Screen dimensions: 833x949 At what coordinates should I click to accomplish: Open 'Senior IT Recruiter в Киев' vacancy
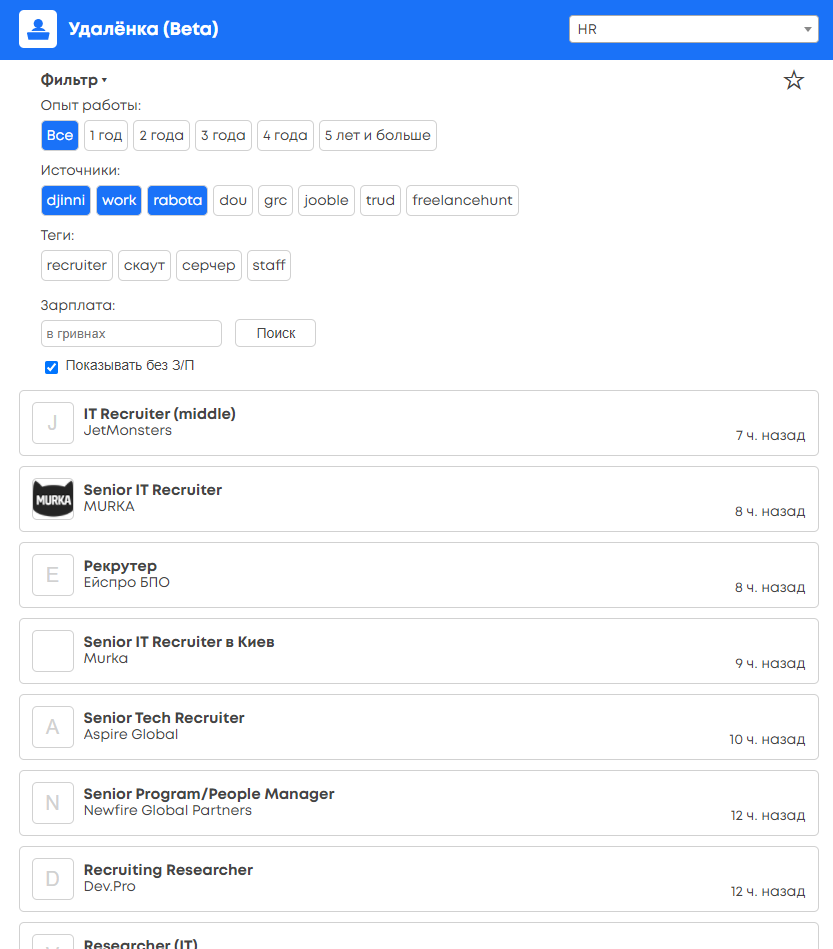click(x=419, y=651)
